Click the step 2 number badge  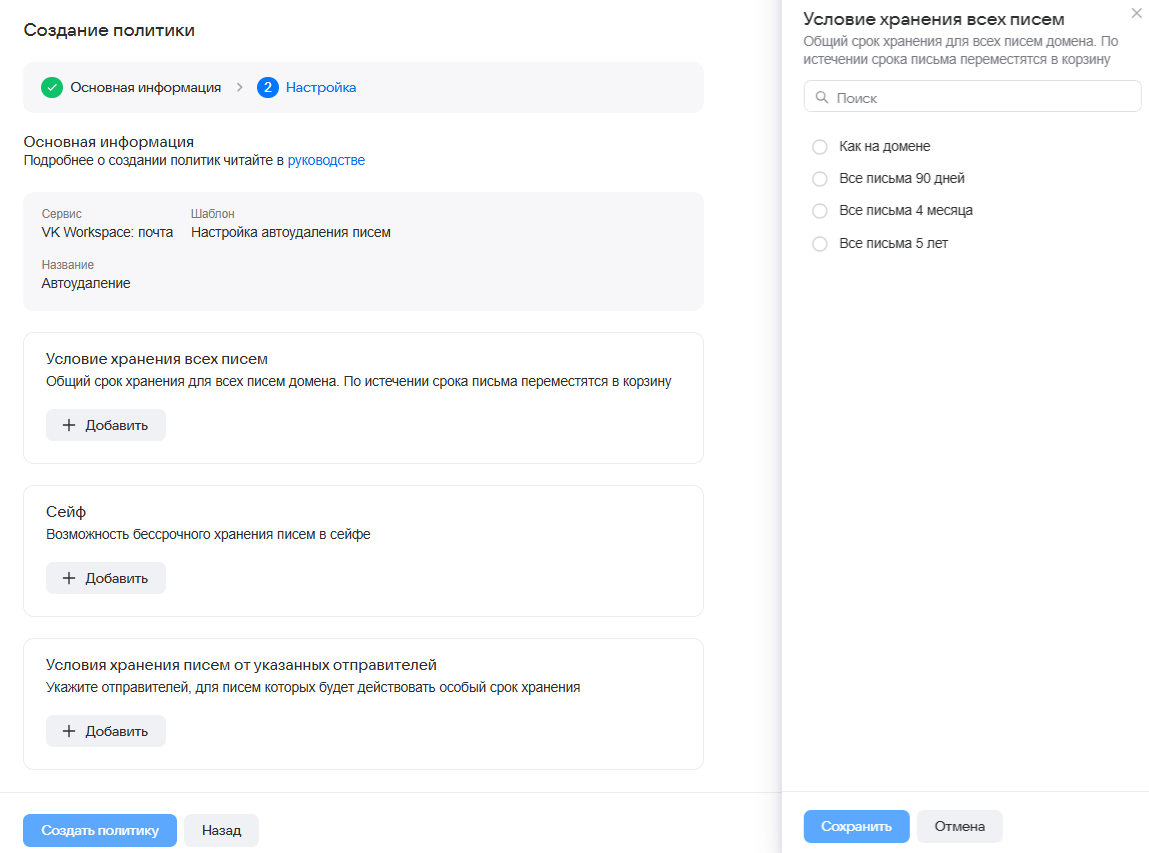pos(267,87)
